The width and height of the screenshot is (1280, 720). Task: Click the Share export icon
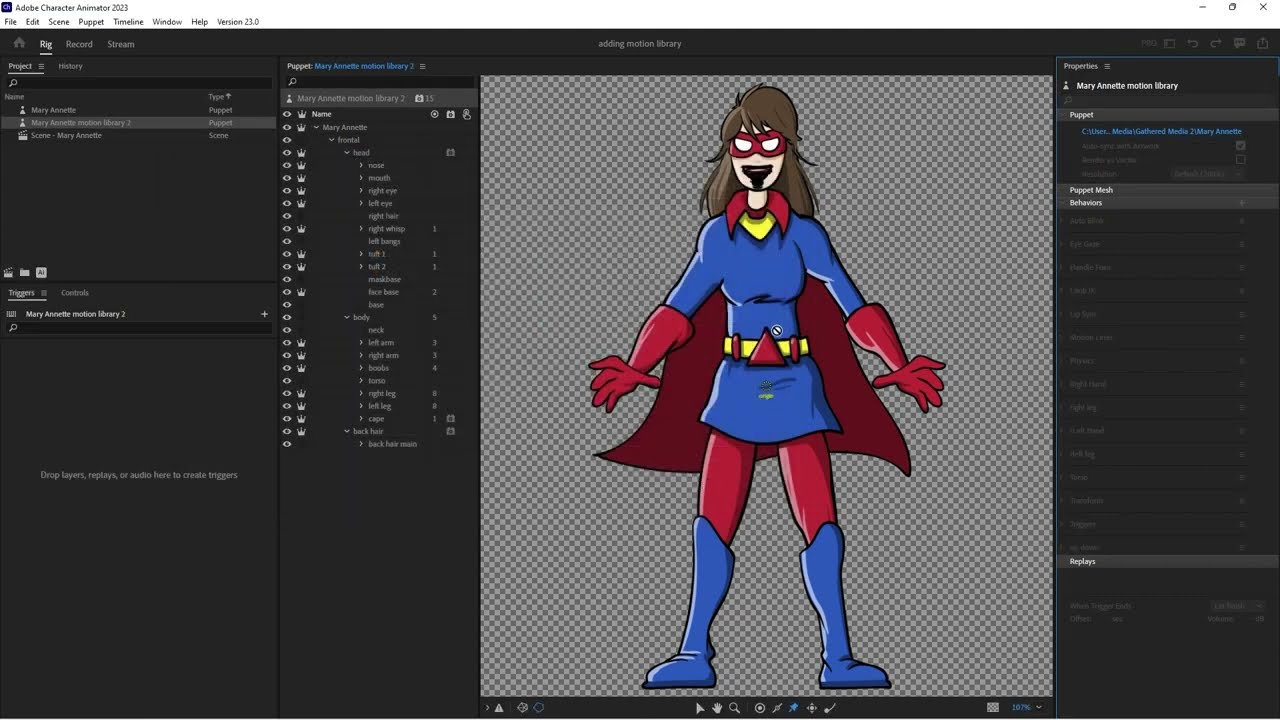1264,43
